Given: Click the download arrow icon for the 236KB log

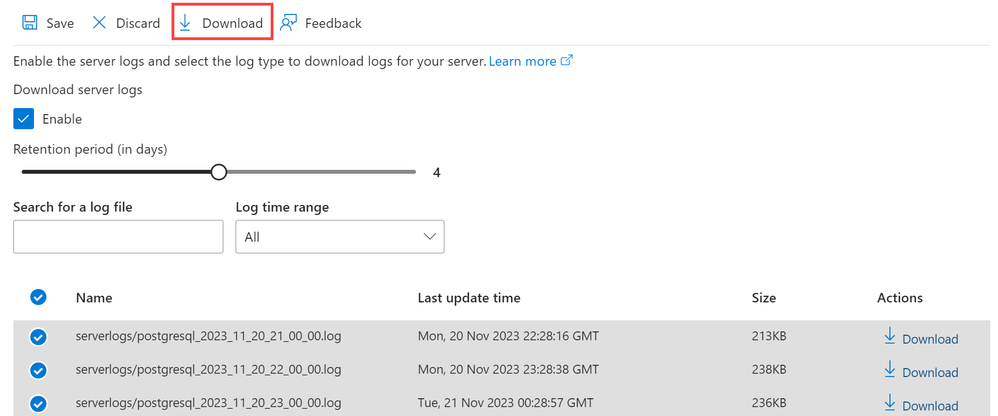Looking at the screenshot, I should [890, 403].
